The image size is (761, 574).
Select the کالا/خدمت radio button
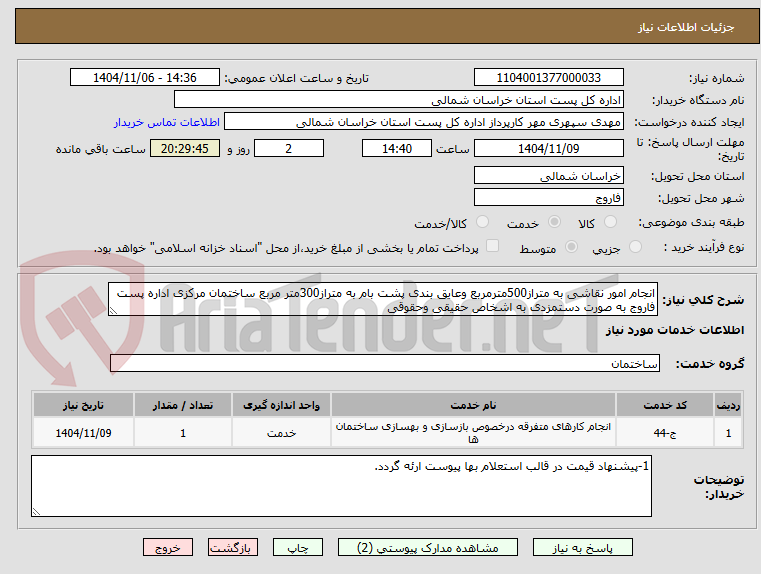tap(482, 222)
